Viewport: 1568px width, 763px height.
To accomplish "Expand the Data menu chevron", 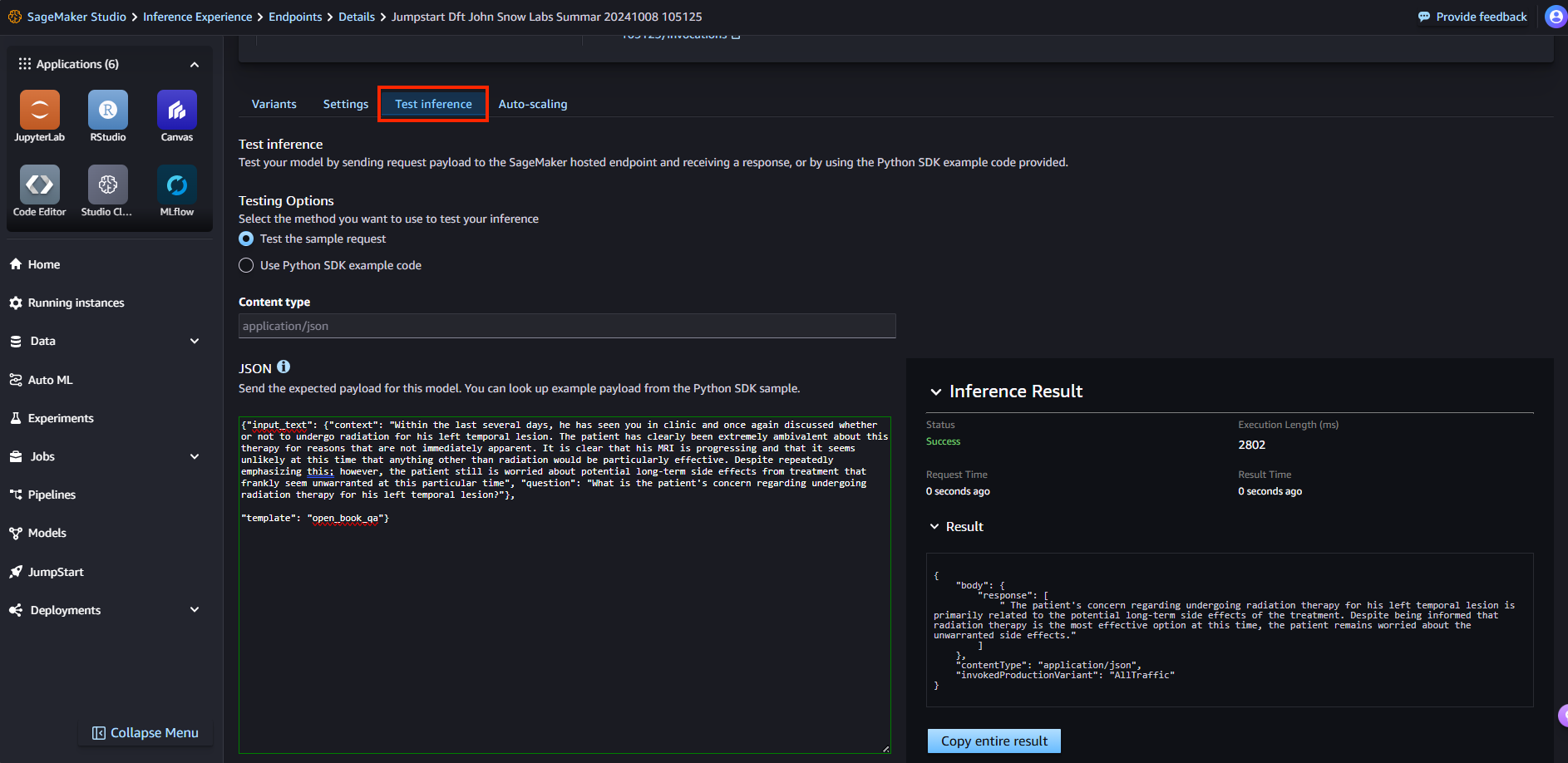I will pos(195,341).
